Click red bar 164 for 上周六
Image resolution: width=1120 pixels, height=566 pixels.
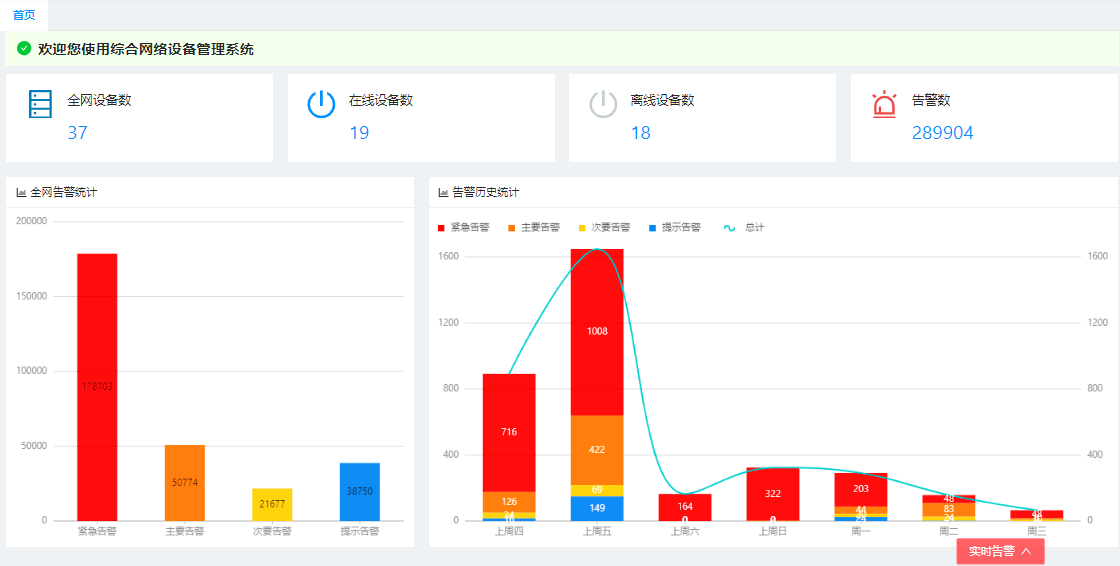[685, 507]
